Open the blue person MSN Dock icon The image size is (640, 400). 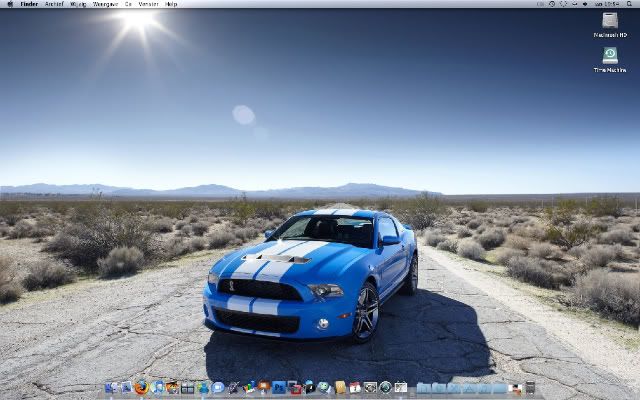tap(203, 387)
